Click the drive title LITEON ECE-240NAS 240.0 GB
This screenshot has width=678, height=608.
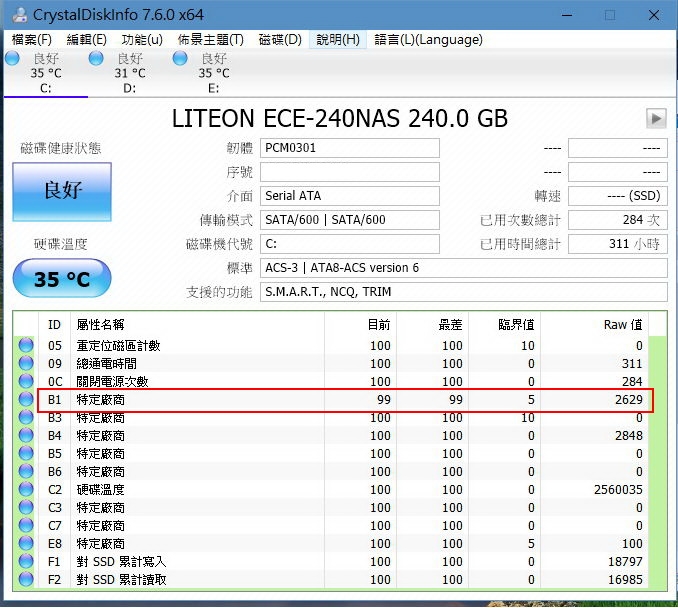click(339, 118)
